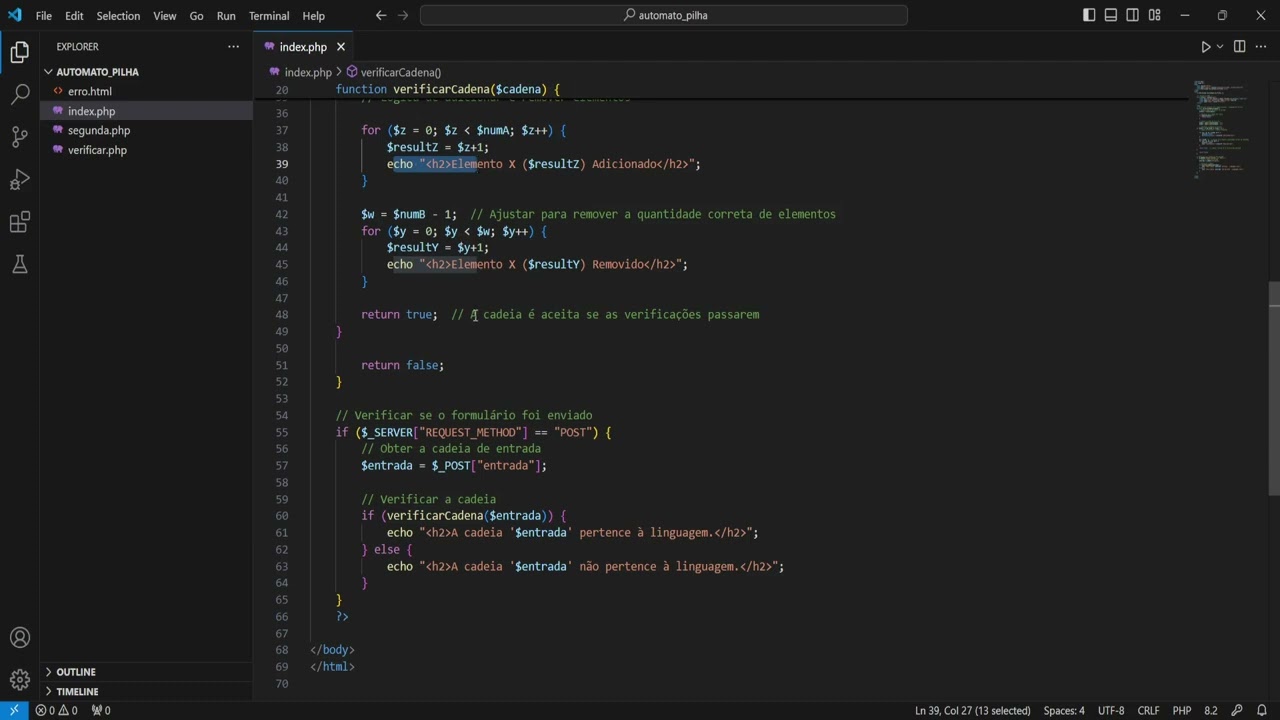The image size is (1280, 720).
Task: Toggle the secondary side bar layout
Action: pos(1133,15)
